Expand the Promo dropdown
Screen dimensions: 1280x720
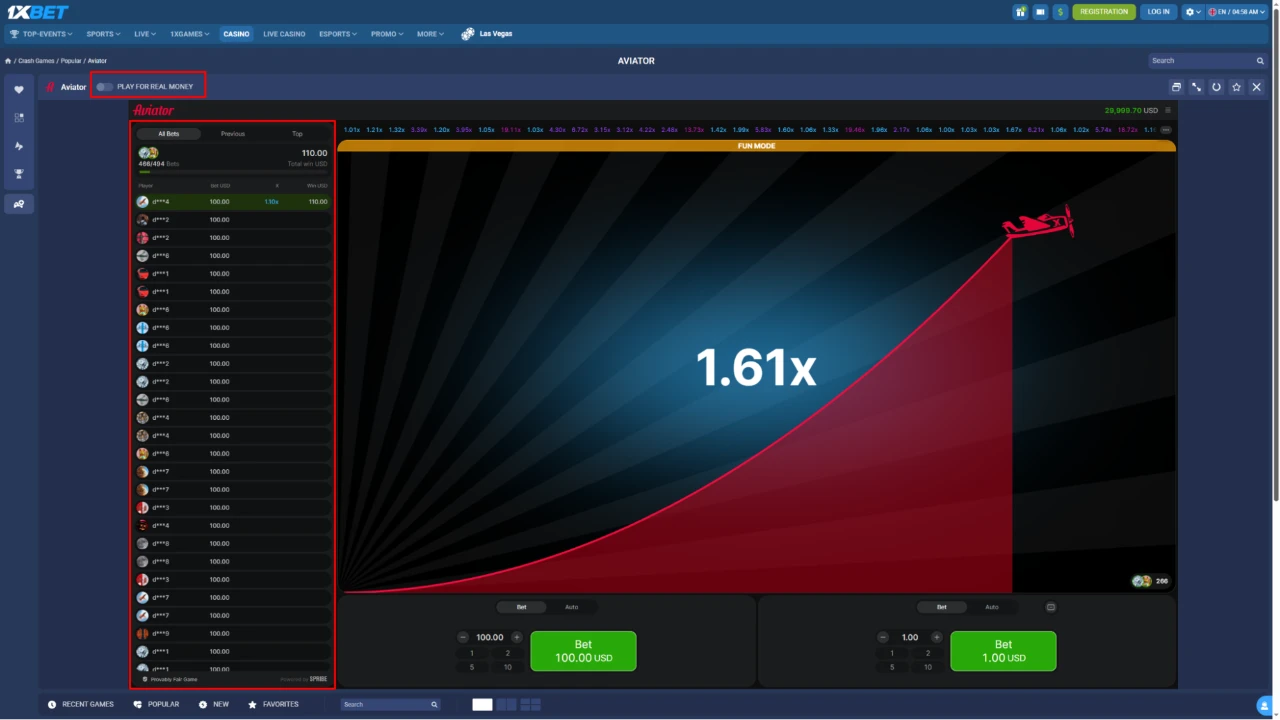387,34
